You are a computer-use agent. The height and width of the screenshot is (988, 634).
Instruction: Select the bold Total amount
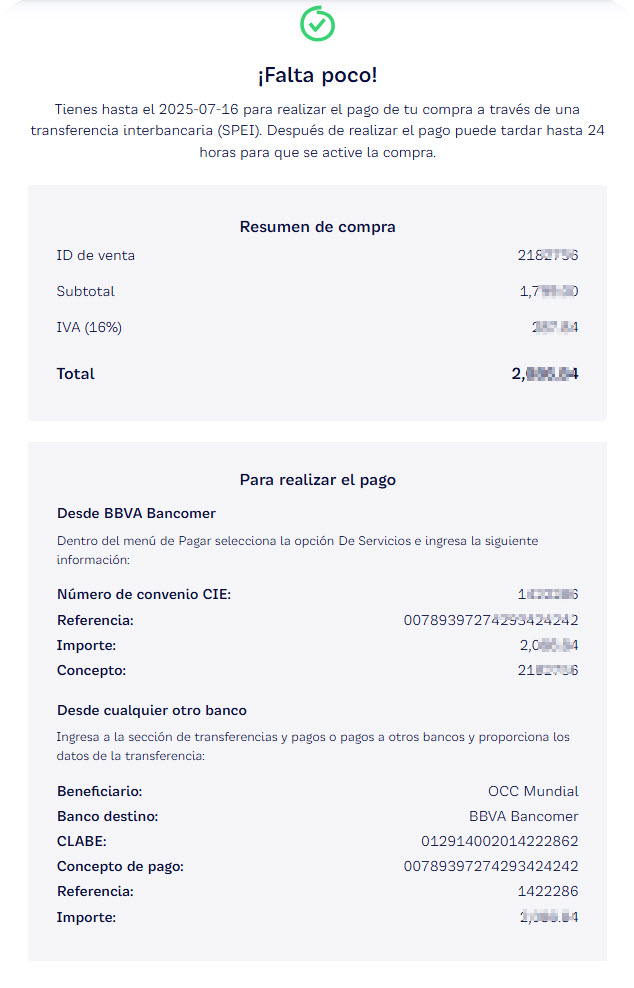point(545,374)
